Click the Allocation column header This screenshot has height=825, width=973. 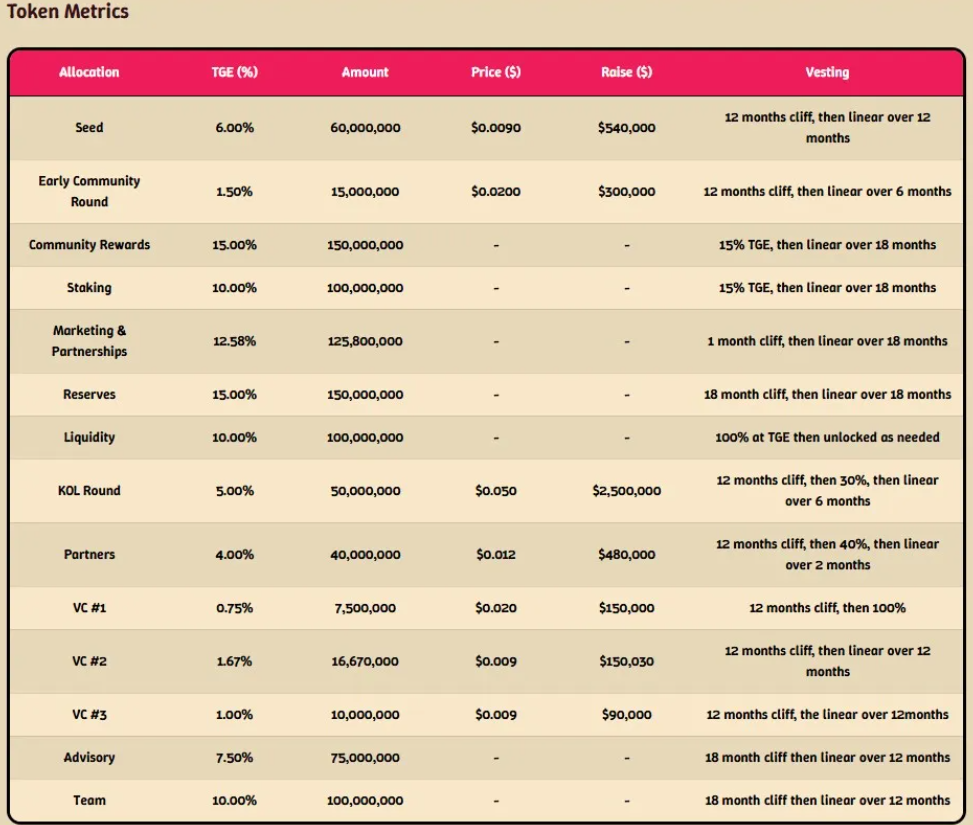point(89,72)
